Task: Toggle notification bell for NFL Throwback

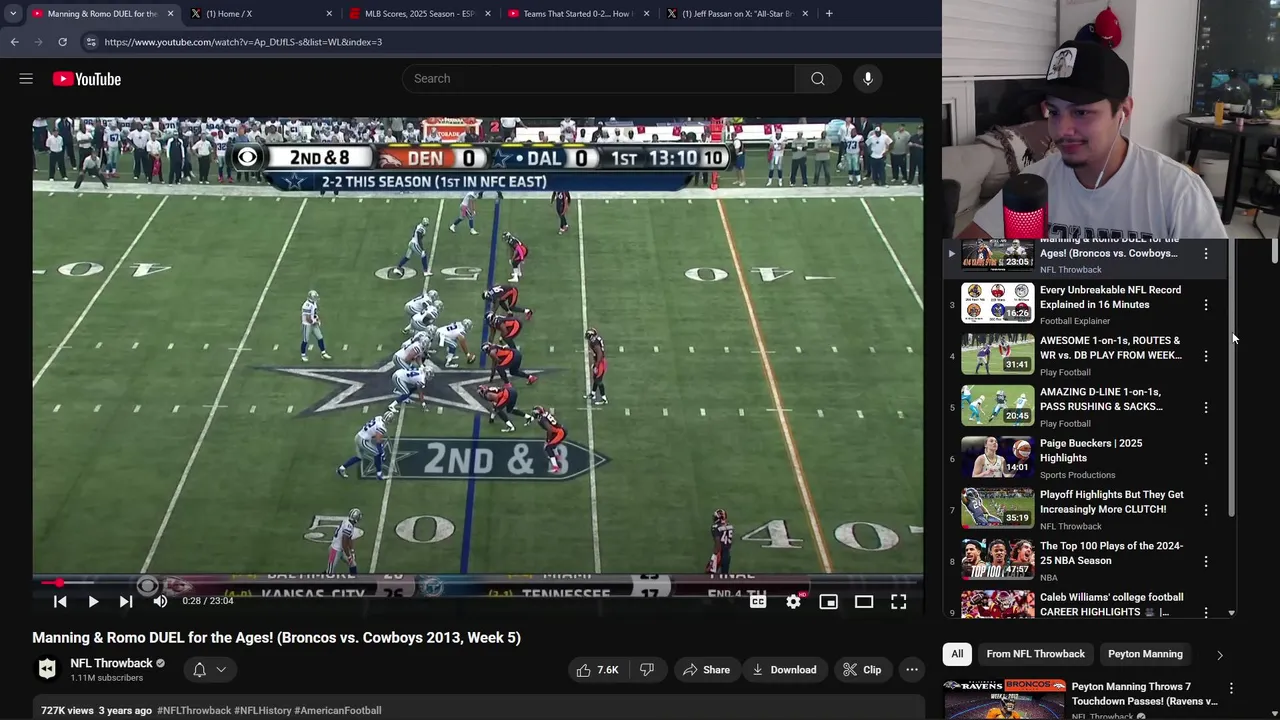Action: click(x=199, y=670)
